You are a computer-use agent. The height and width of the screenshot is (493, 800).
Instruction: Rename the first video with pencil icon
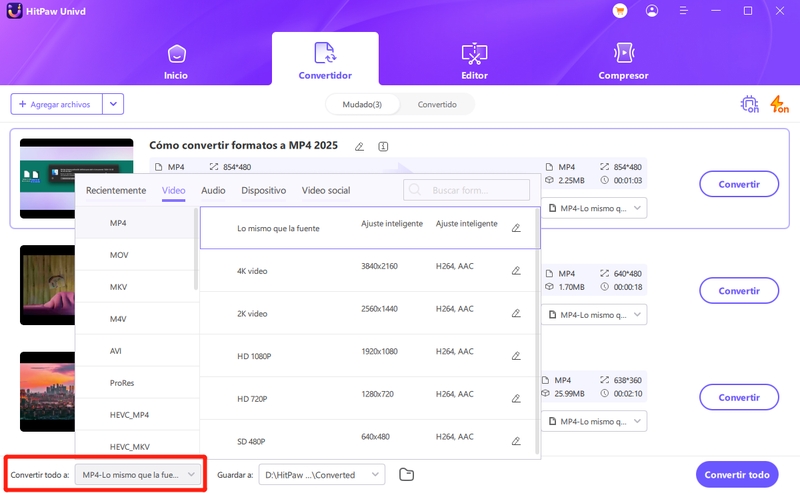pyautogui.click(x=359, y=147)
